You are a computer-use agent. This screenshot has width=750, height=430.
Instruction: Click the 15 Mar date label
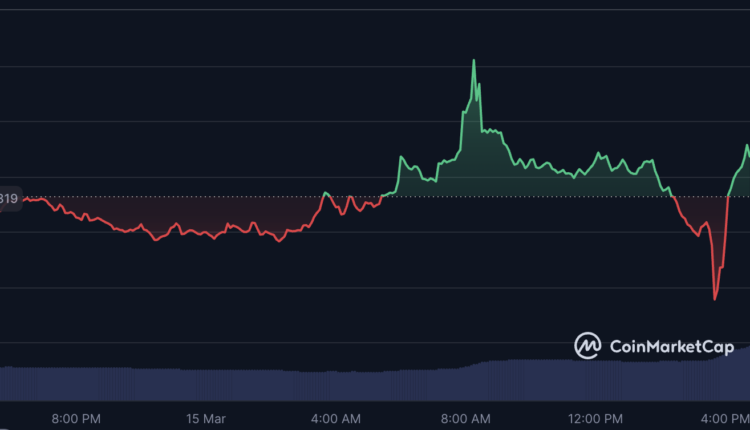pyautogui.click(x=206, y=417)
